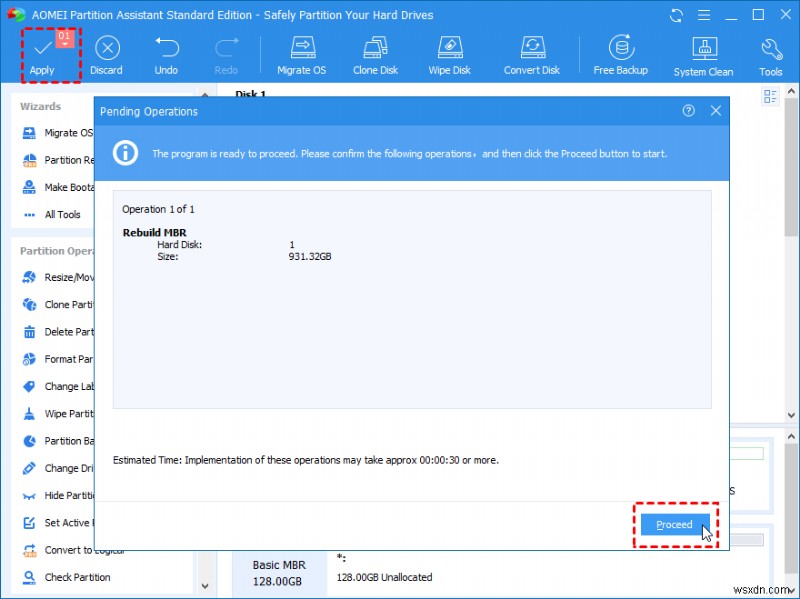This screenshot has height=599, width=800.
Task: Open the Tools menu icon
Action: pyautogui.click(x=770, y=53)
